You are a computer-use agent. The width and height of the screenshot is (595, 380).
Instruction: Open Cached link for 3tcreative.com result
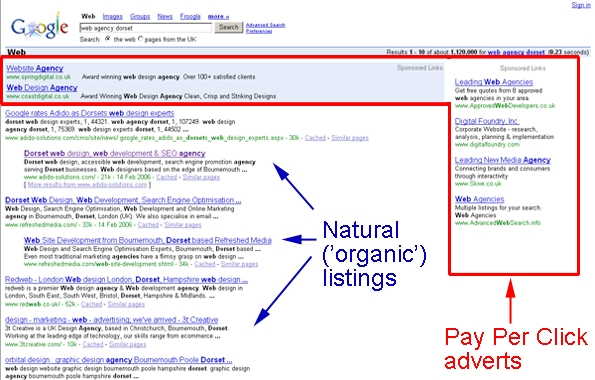(x=93, y=344)
